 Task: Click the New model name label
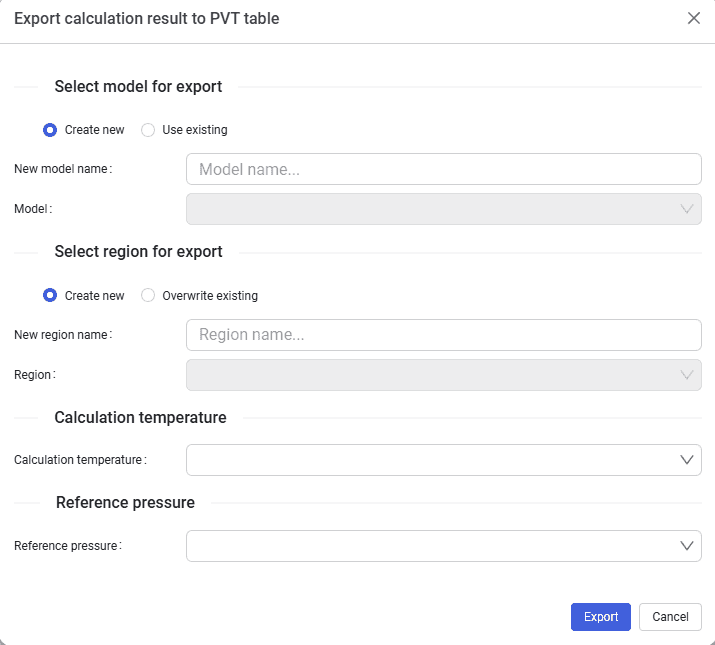(63, 169)
